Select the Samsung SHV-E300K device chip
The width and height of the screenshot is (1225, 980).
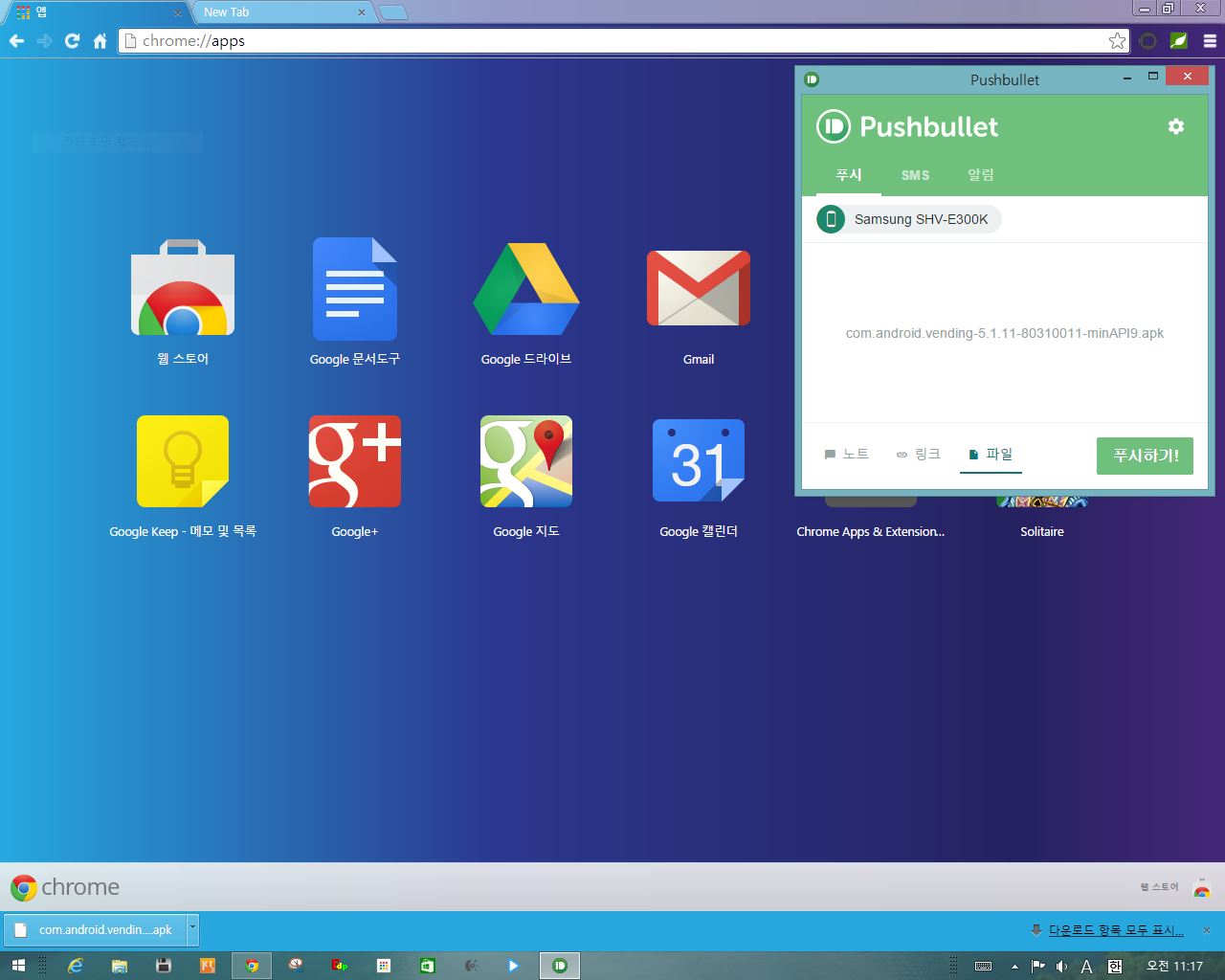click(x=908, y=219)
